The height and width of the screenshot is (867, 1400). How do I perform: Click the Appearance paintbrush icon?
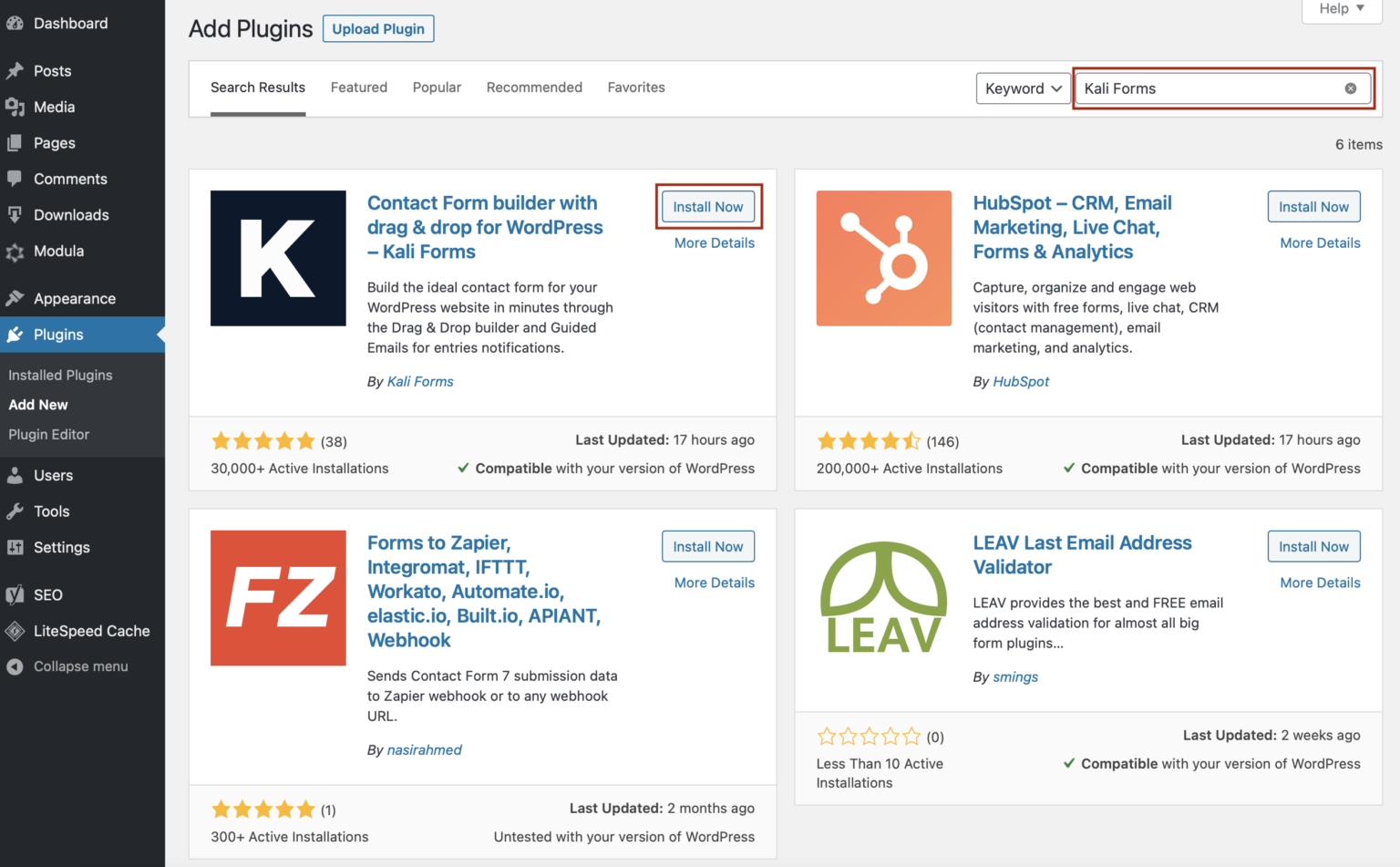click(15, 298)
